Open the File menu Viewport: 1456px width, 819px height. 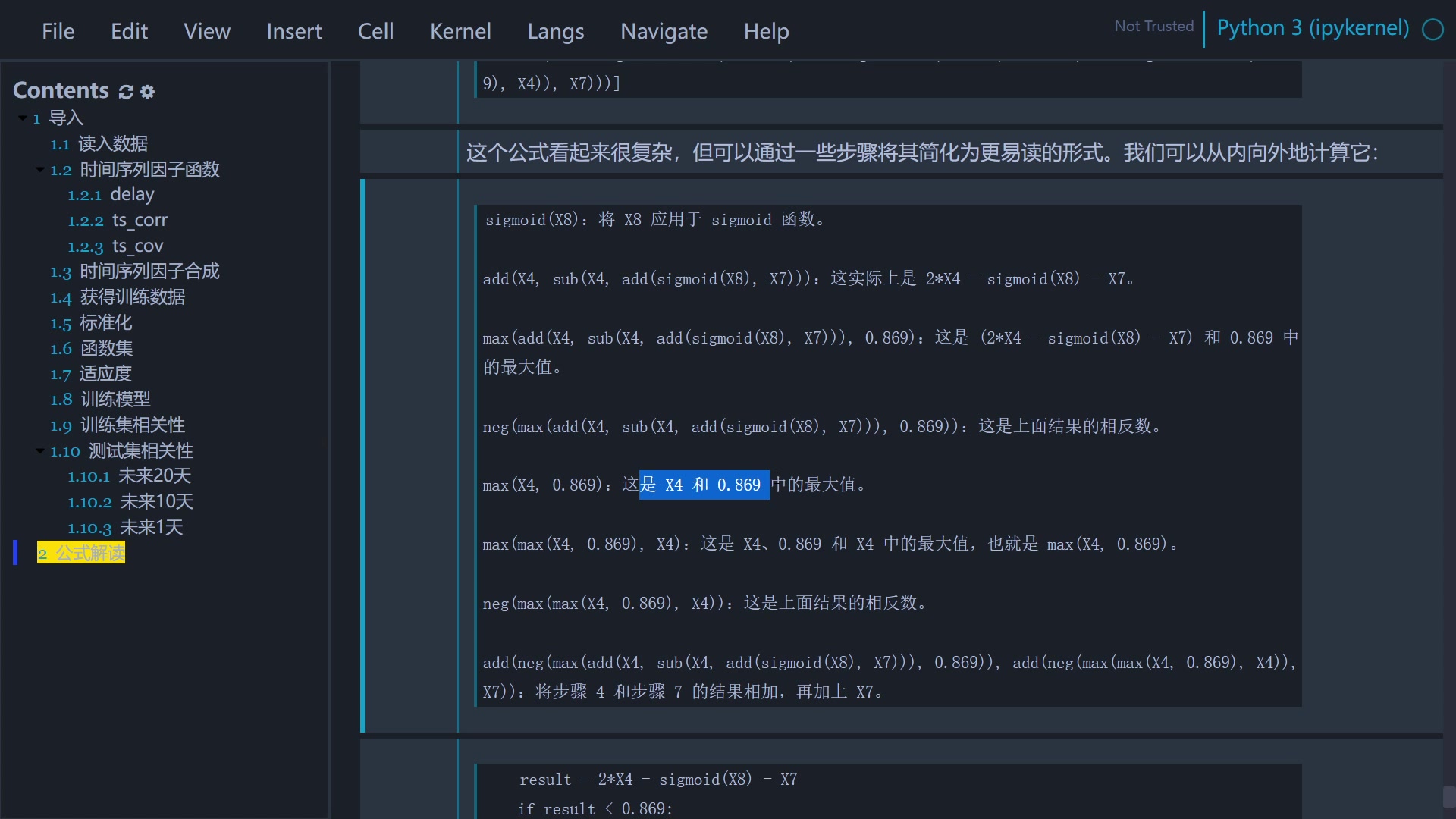pyautogui.click(x=58, y=31)
